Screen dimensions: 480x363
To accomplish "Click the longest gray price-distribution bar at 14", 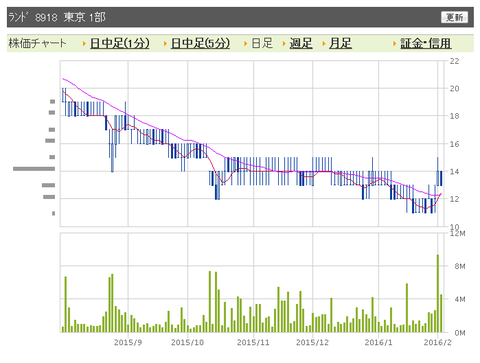I will 34,169.
